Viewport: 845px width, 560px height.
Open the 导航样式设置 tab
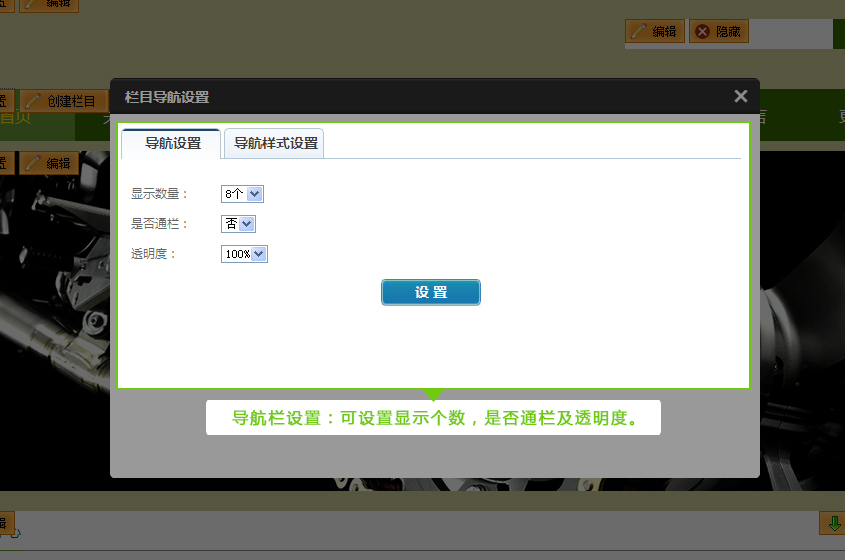click(x=274, y=143)
